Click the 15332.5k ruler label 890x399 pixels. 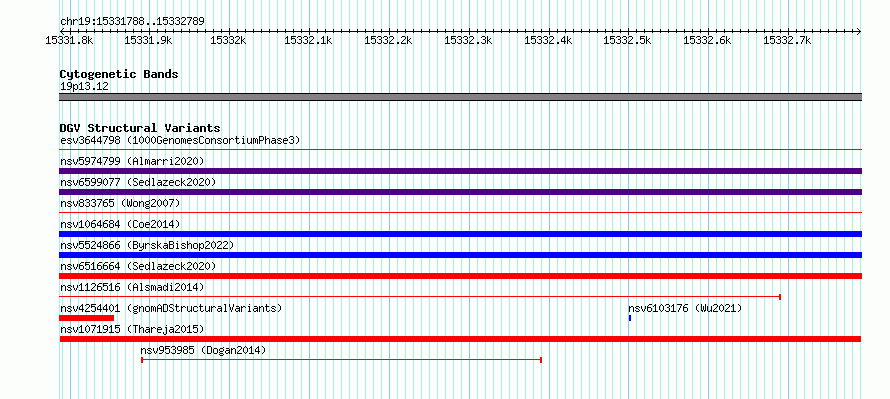click(x=628, y=40)
